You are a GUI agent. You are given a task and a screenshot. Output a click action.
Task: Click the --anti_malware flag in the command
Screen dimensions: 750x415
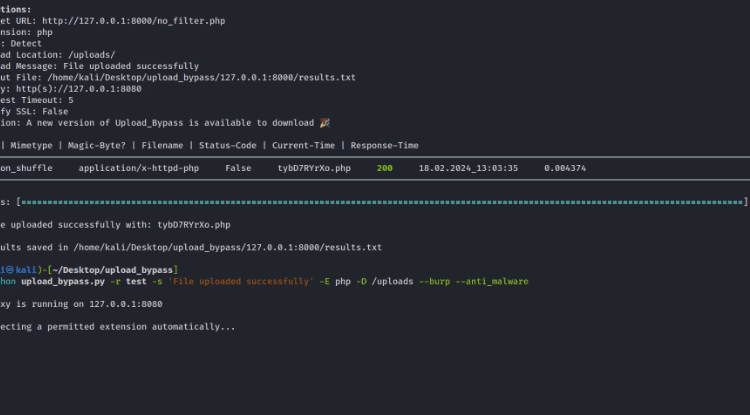coord(492,282)
